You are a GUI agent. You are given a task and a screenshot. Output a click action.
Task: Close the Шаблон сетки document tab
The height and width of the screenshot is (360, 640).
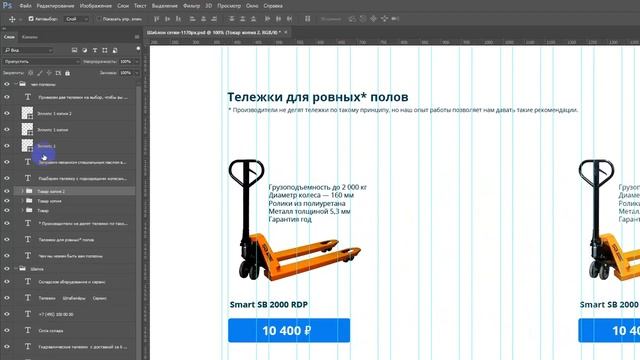tap(286, 32)
